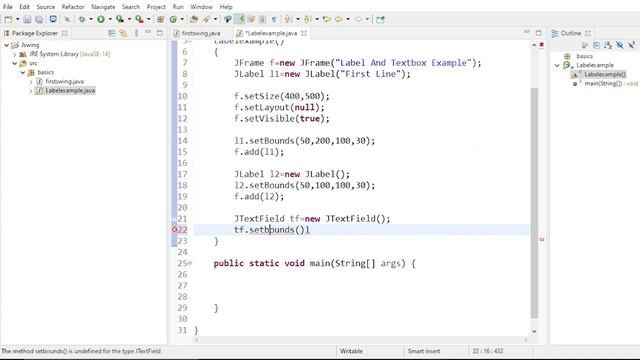Screen dimensions: 640x360
Task: Switch to the firstswing.java editor tab
Action: (201, 33)
